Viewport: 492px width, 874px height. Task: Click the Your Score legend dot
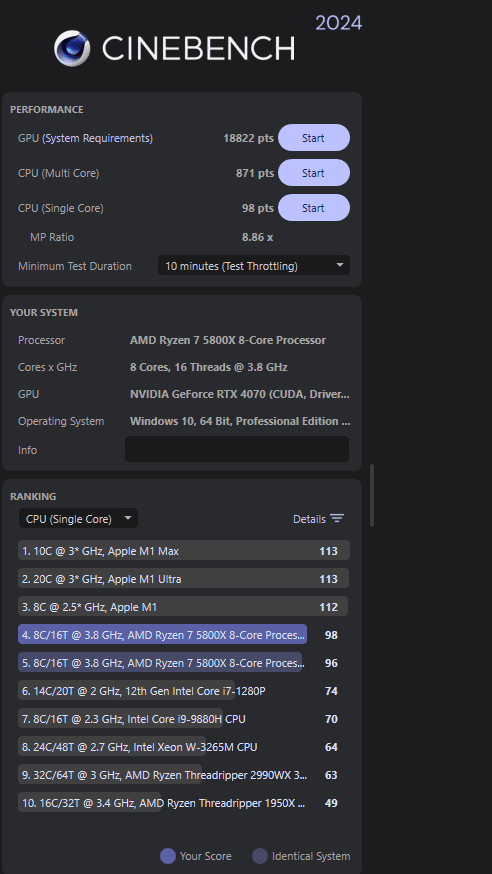pyautogui.click(x=168, y=856)
